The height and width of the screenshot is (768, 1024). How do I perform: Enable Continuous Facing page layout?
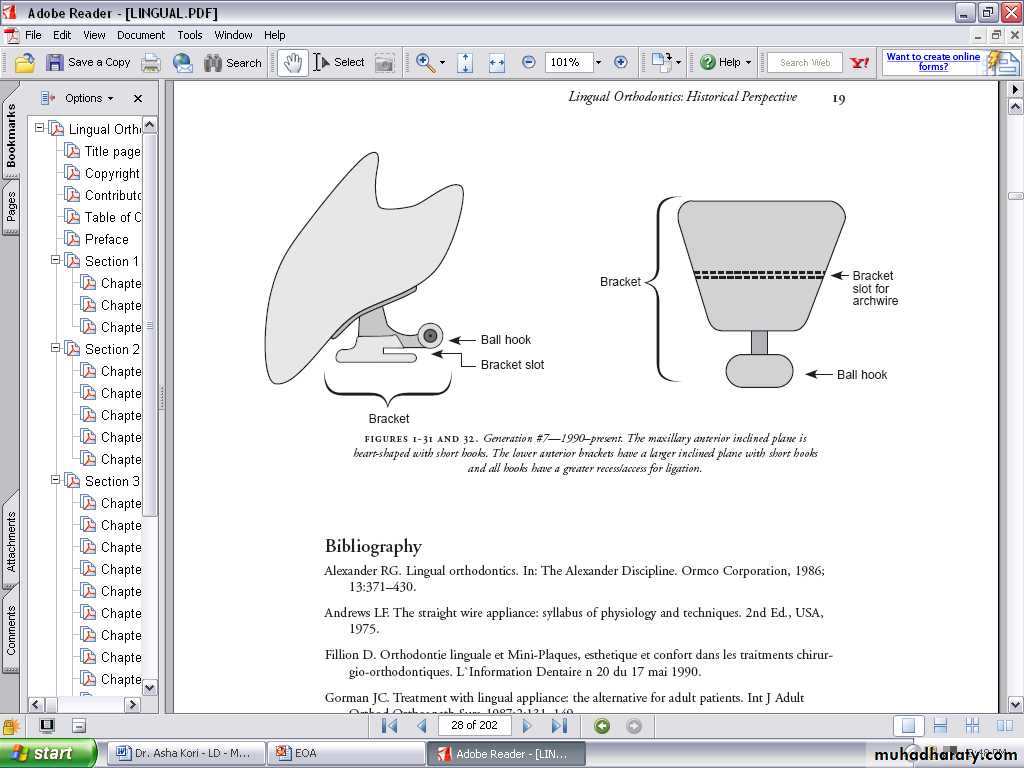pyautogui.click(x=972, y=726)
